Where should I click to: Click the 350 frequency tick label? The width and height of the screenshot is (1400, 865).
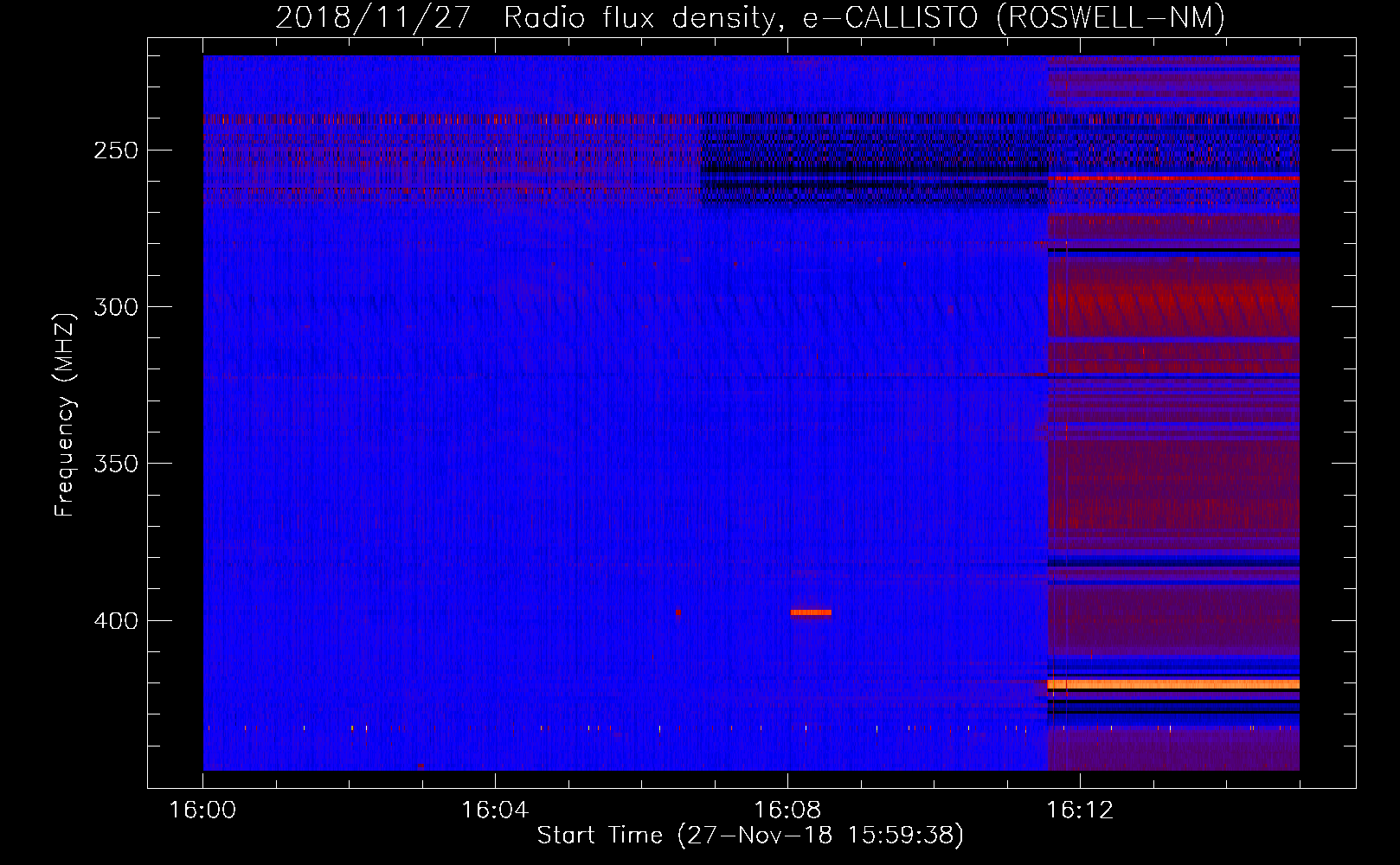coord(116,464)
